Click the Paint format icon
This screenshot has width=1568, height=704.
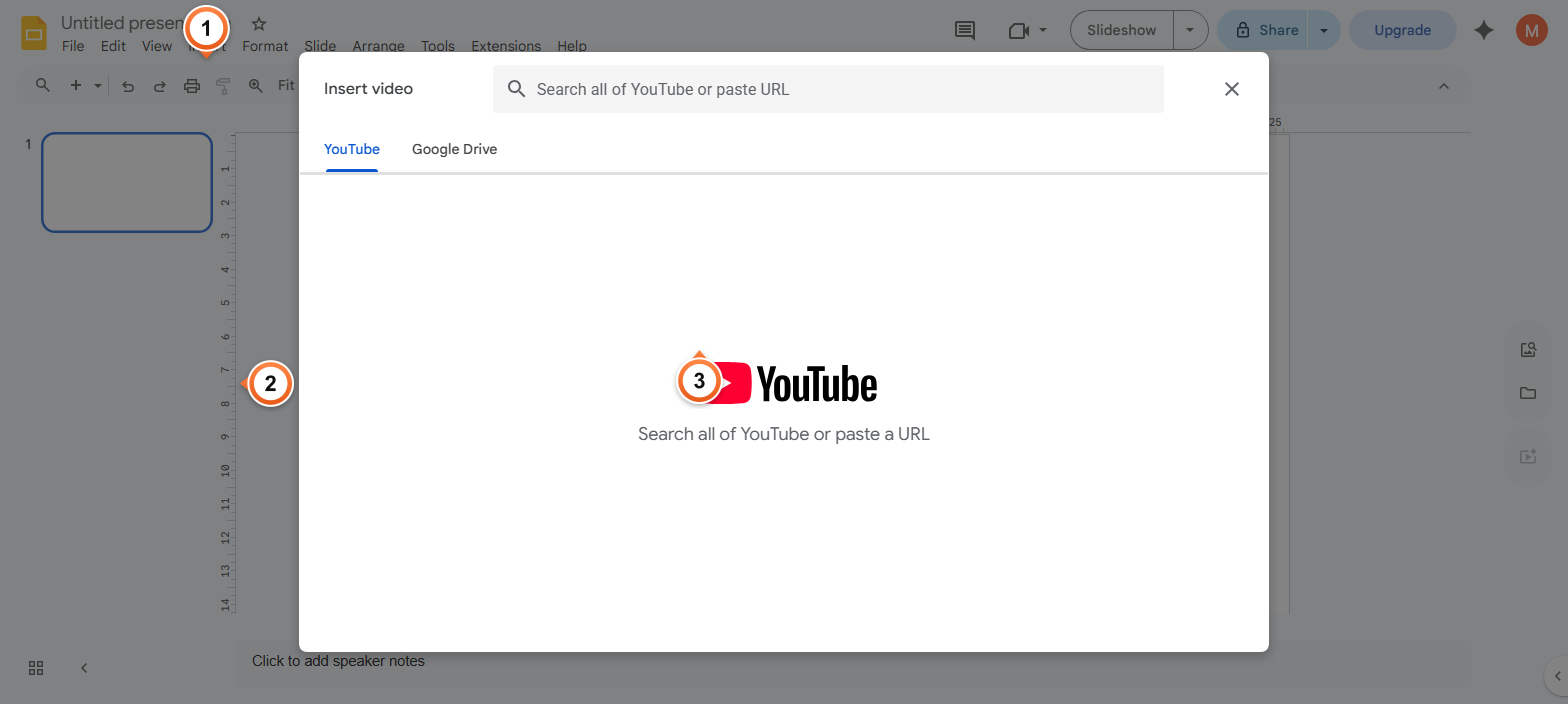click(x=223, y=86)
